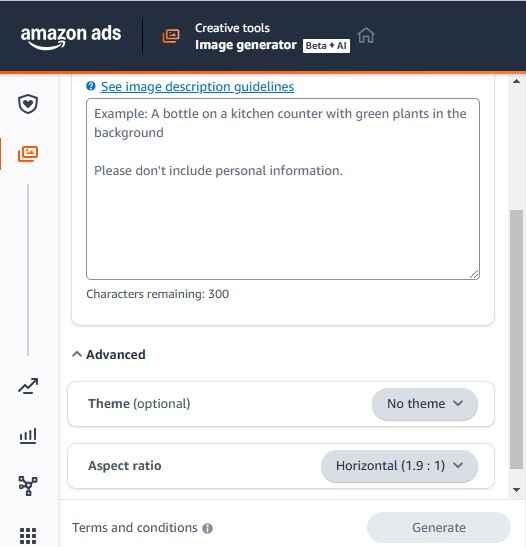526x547 pixels.
Task: Open the apps grid sidebar icon
Action: pos(28,535)
